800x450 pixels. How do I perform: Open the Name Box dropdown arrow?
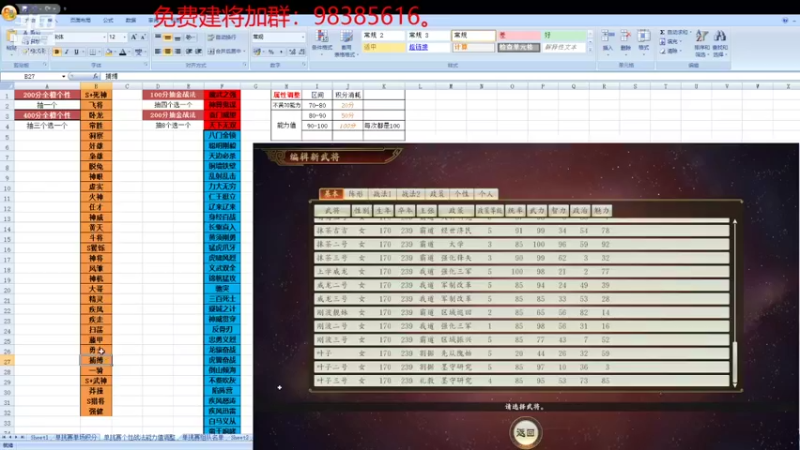(63, 77)
